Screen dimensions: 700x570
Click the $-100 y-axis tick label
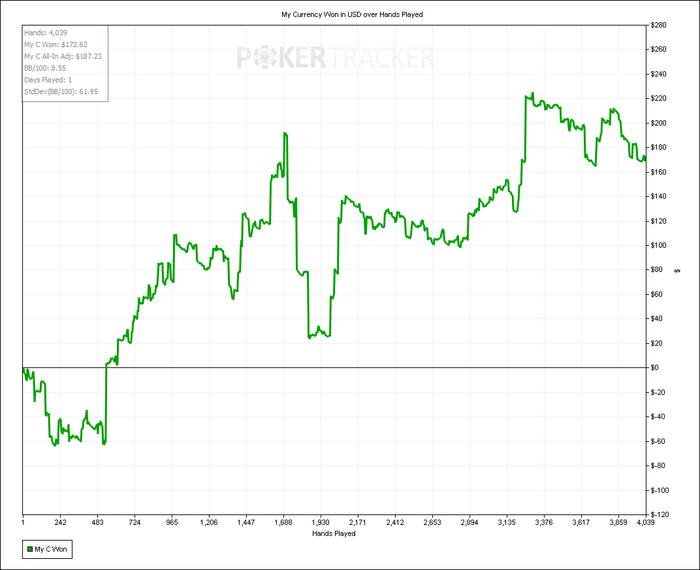[x=659, y=491]
